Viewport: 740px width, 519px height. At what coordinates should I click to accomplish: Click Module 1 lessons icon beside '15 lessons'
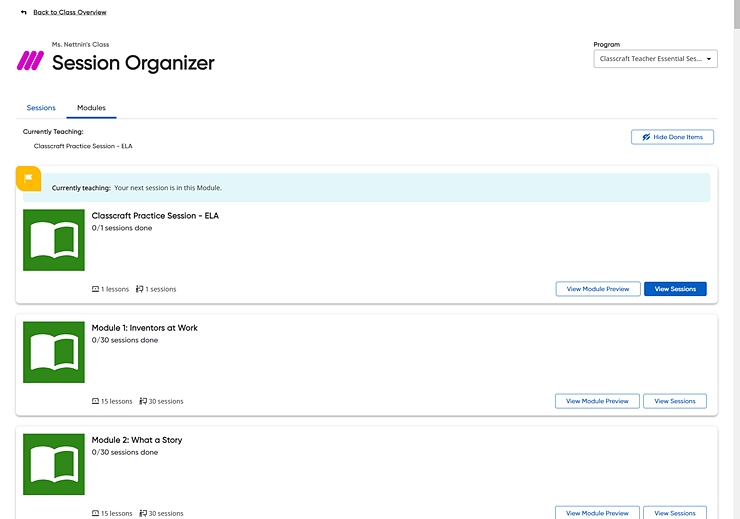(x=95, y=401)
